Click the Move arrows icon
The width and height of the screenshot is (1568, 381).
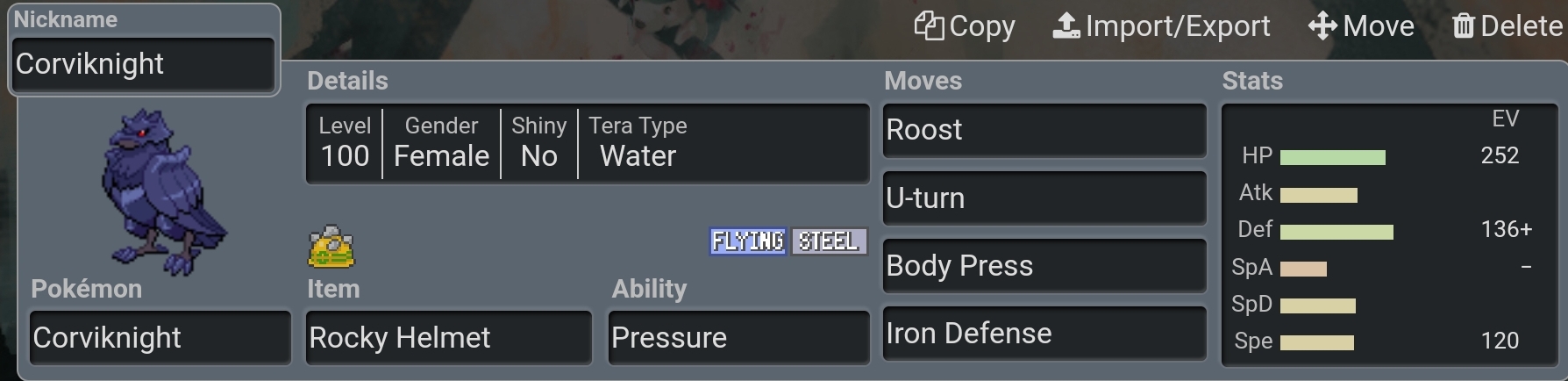[1322, 26]
